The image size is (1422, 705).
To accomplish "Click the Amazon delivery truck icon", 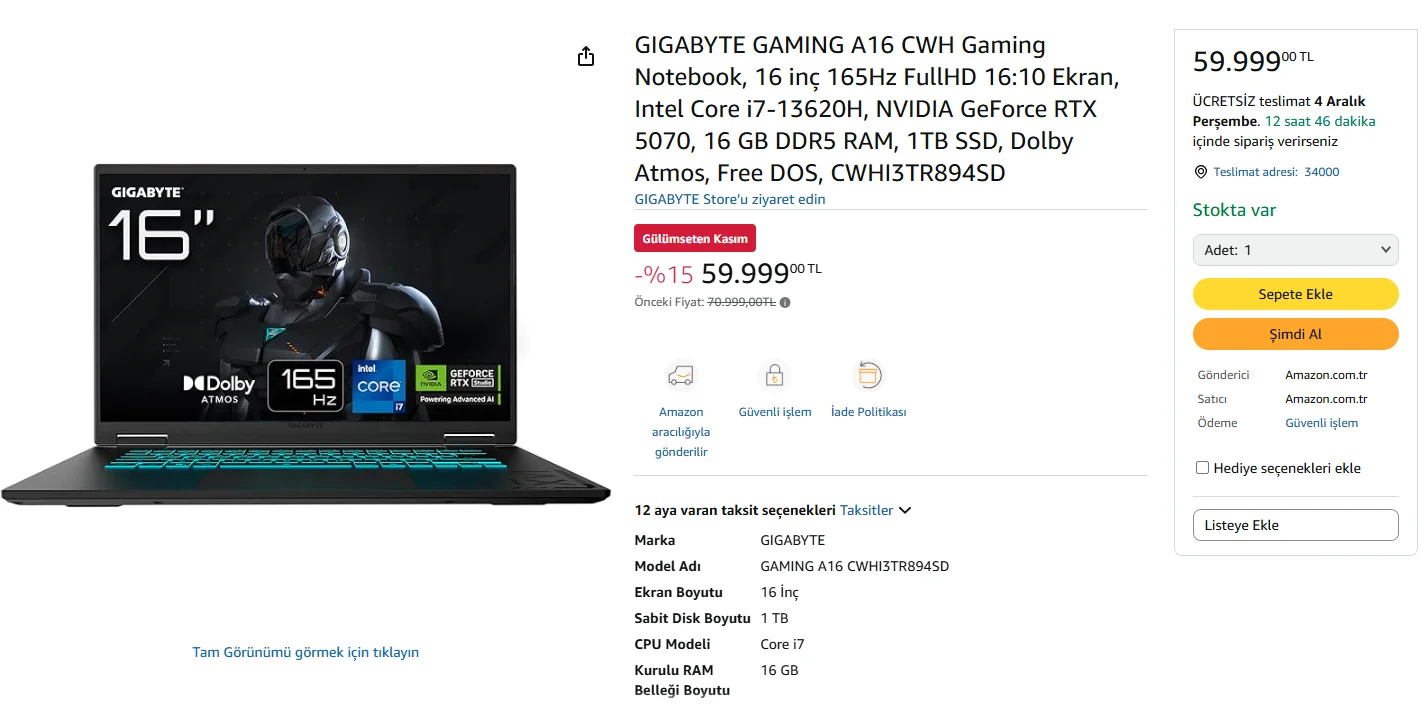I will coord(681,376).
